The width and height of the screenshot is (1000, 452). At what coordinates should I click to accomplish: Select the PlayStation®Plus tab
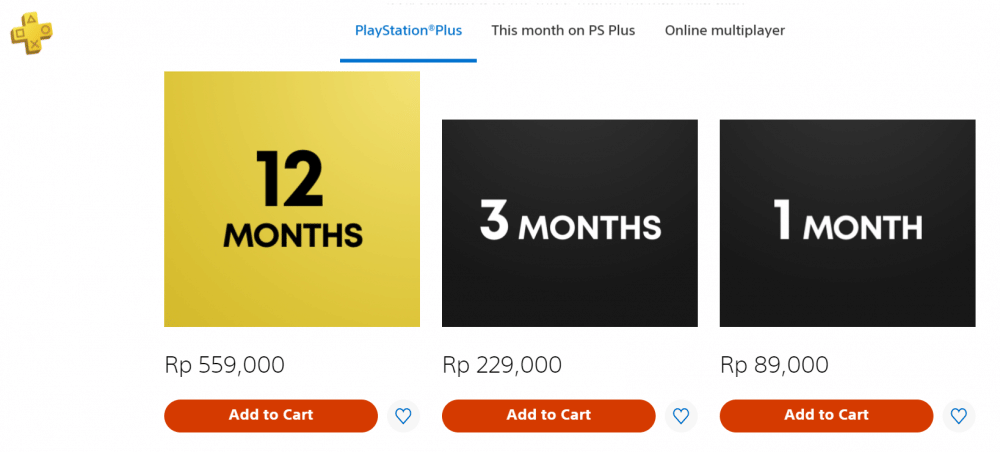[x=408, y=31]
